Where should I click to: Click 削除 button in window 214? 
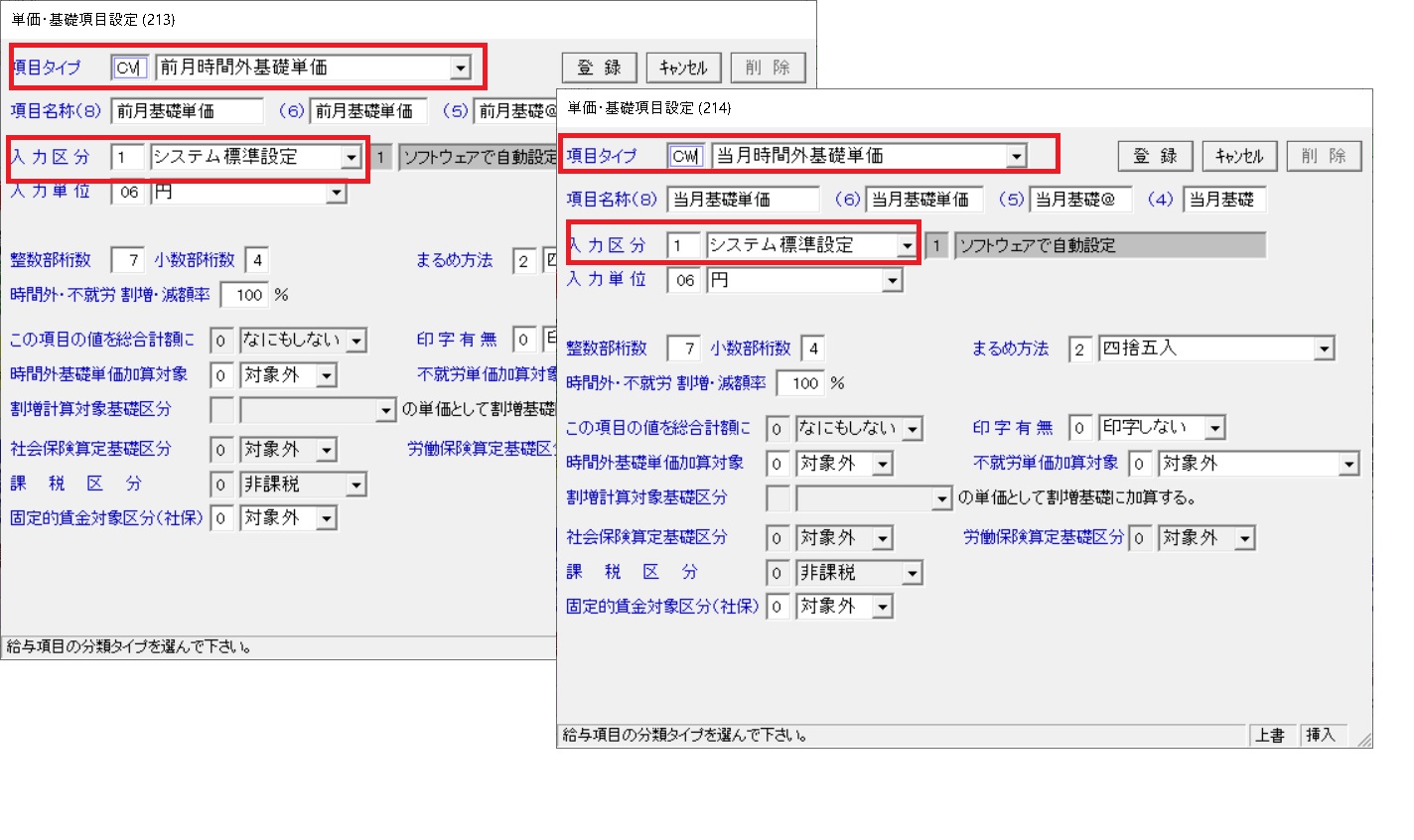pyautogui.click(x=1324, y=156)
